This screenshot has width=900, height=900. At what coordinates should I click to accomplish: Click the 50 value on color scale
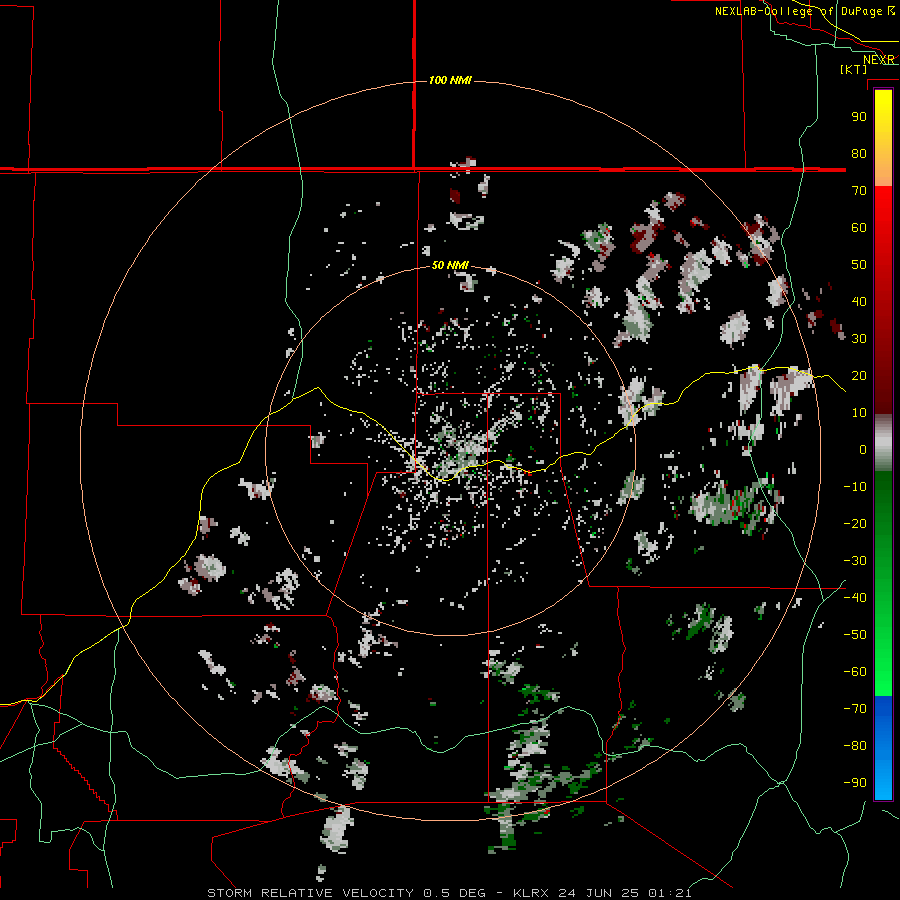859,265
